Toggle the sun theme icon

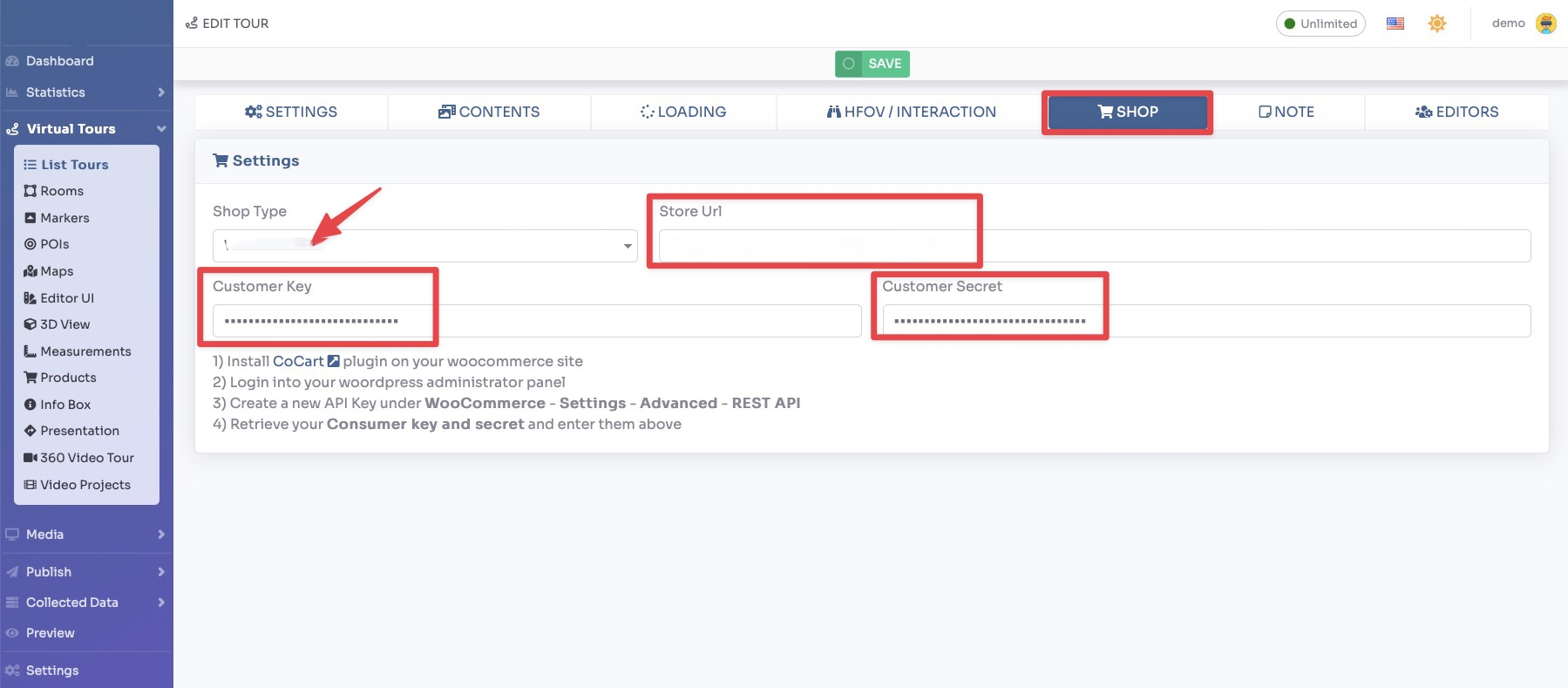[x=1437, y=24]
